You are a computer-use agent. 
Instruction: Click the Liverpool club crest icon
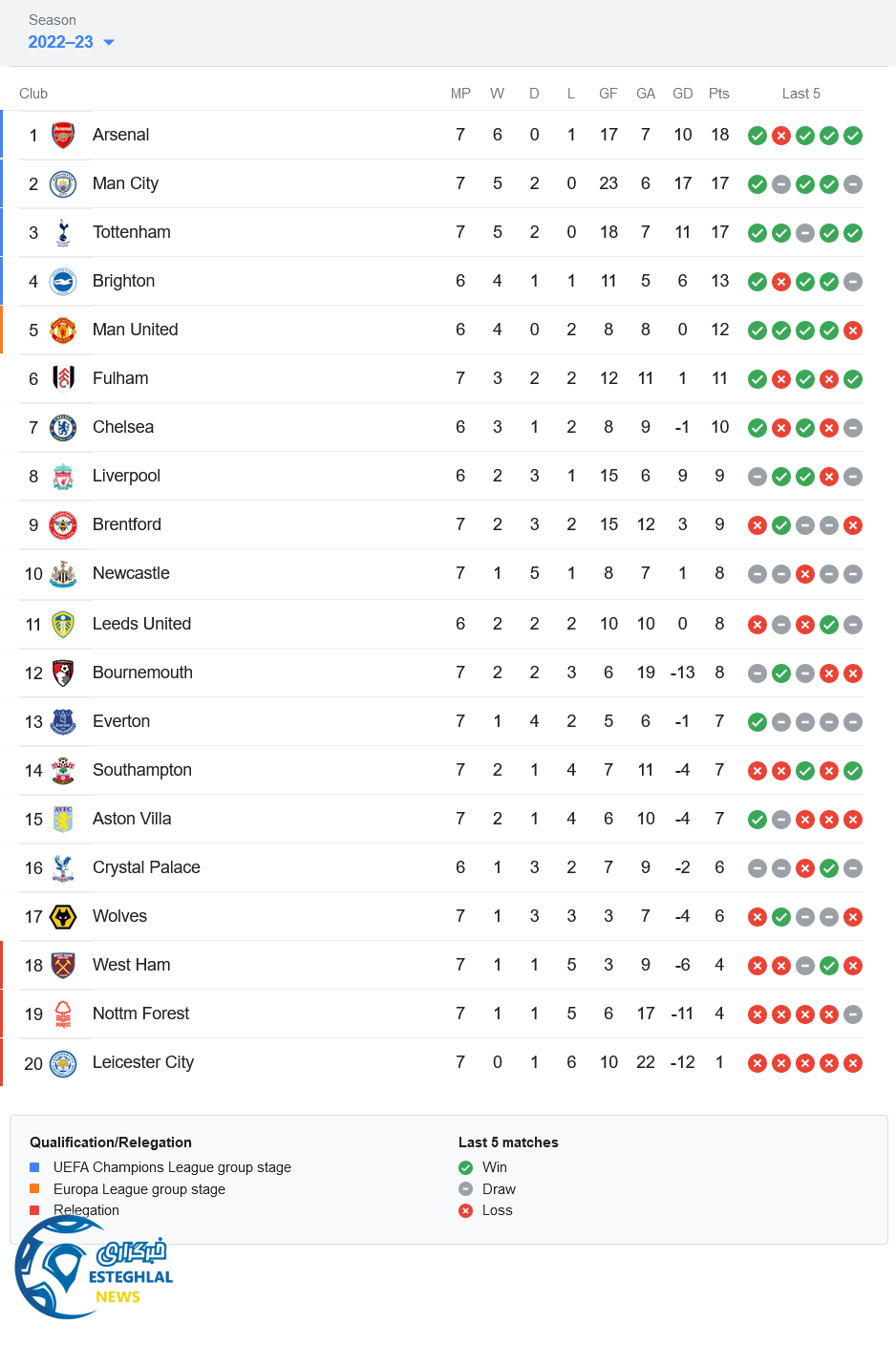point(63,476)
